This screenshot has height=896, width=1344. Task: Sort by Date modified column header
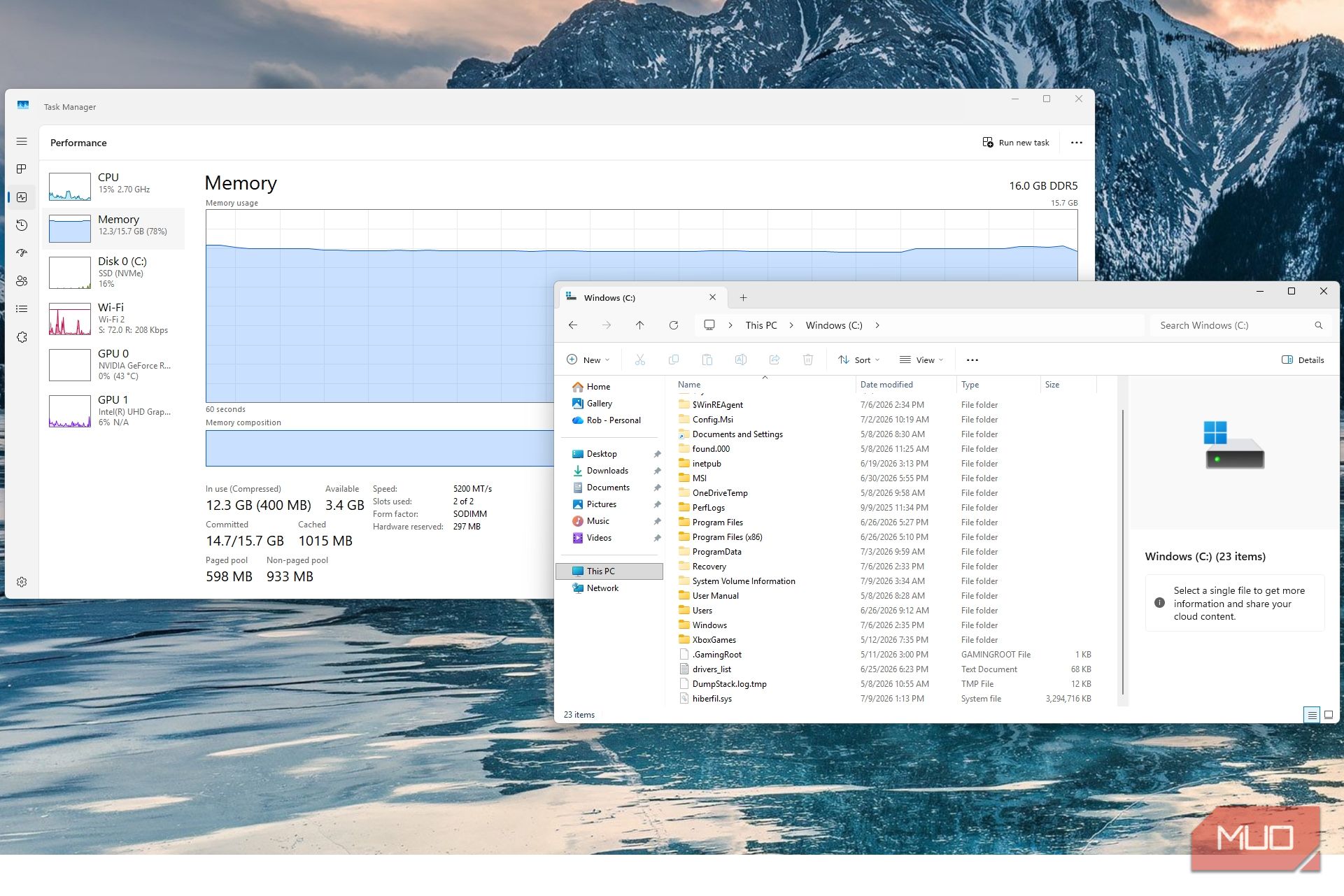point(905,385)
